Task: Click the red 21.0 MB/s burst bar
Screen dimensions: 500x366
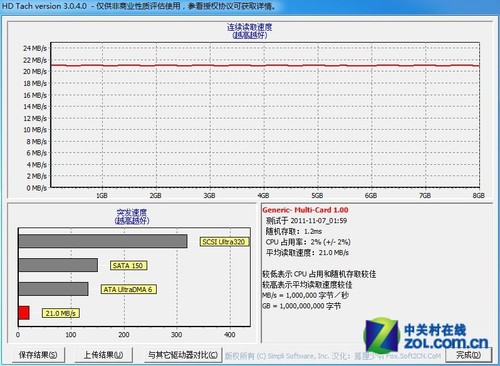Action: click(24, 313)
